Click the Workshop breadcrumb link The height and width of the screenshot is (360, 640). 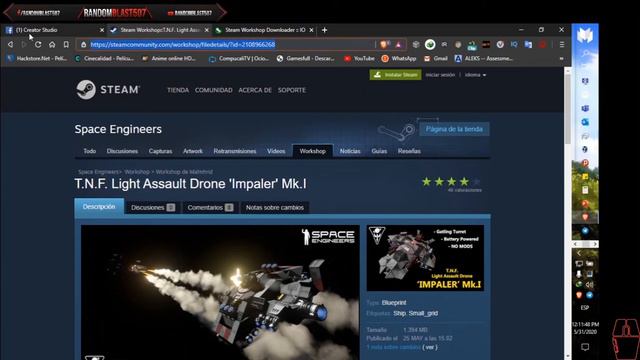coord(137,172)
